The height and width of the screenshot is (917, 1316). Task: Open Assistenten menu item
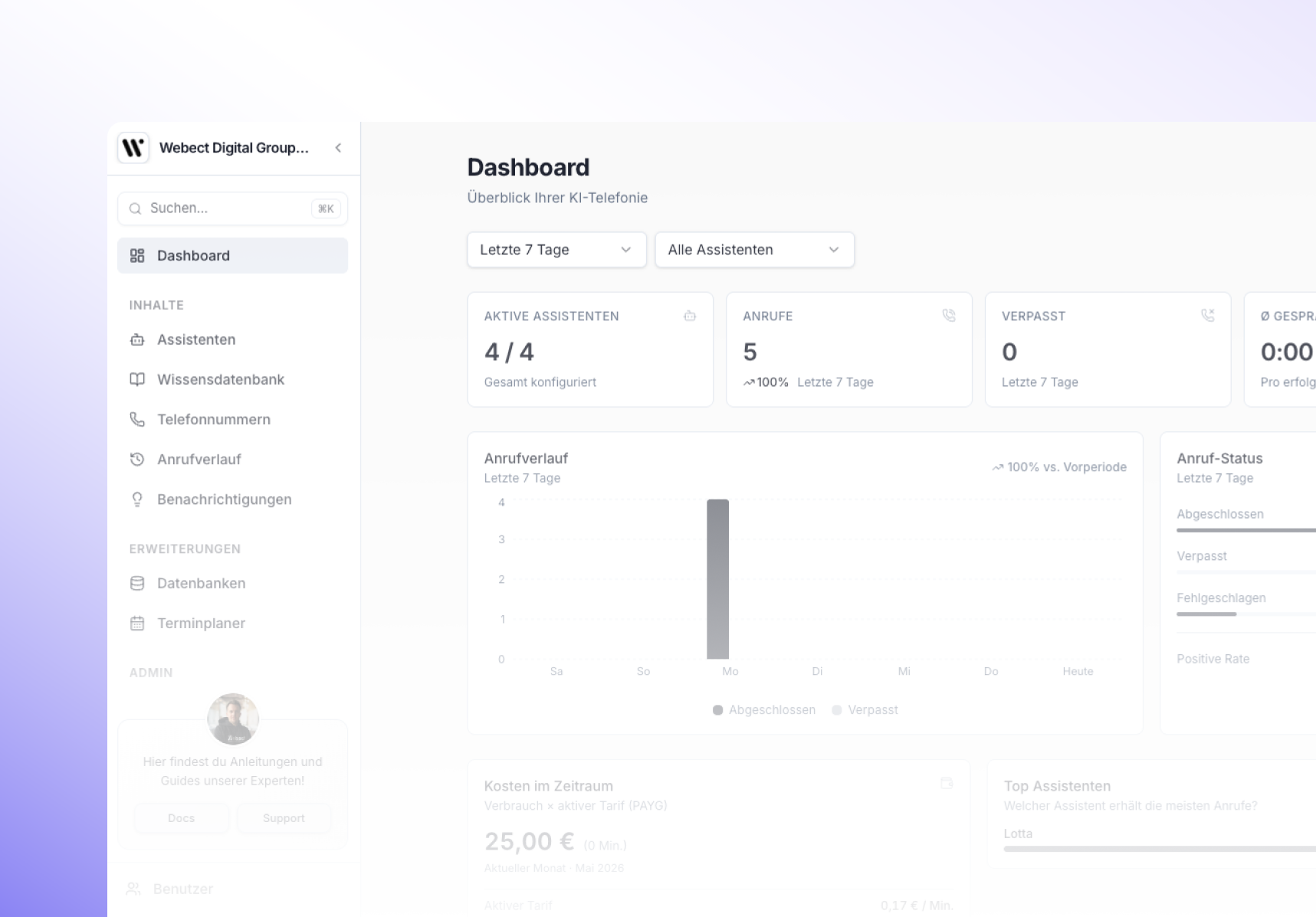coord(232,339)
